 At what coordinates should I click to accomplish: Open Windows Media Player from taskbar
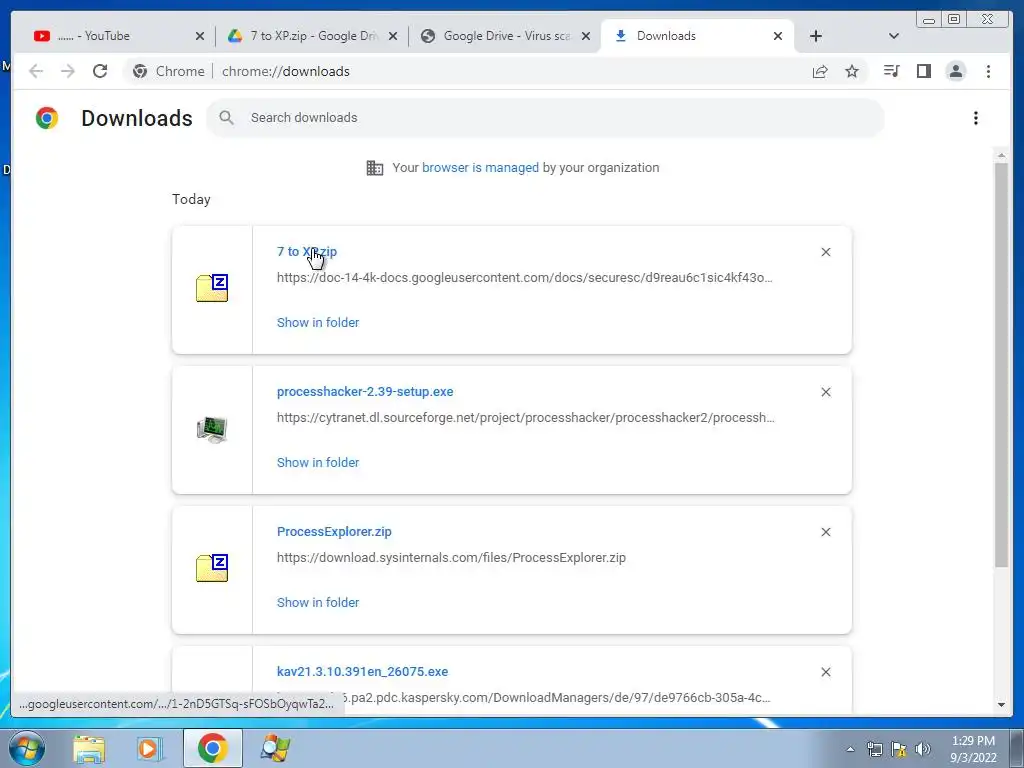(x=150, y=749)
